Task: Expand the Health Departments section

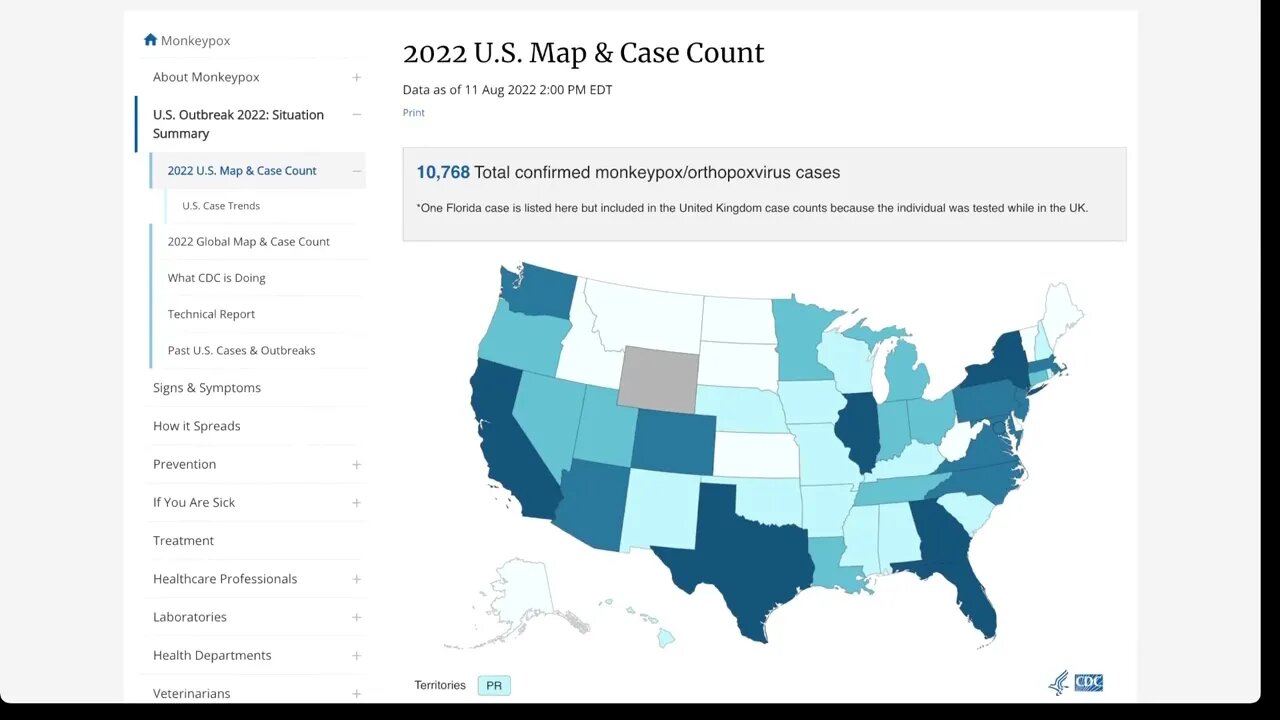Action: point(356,656)
